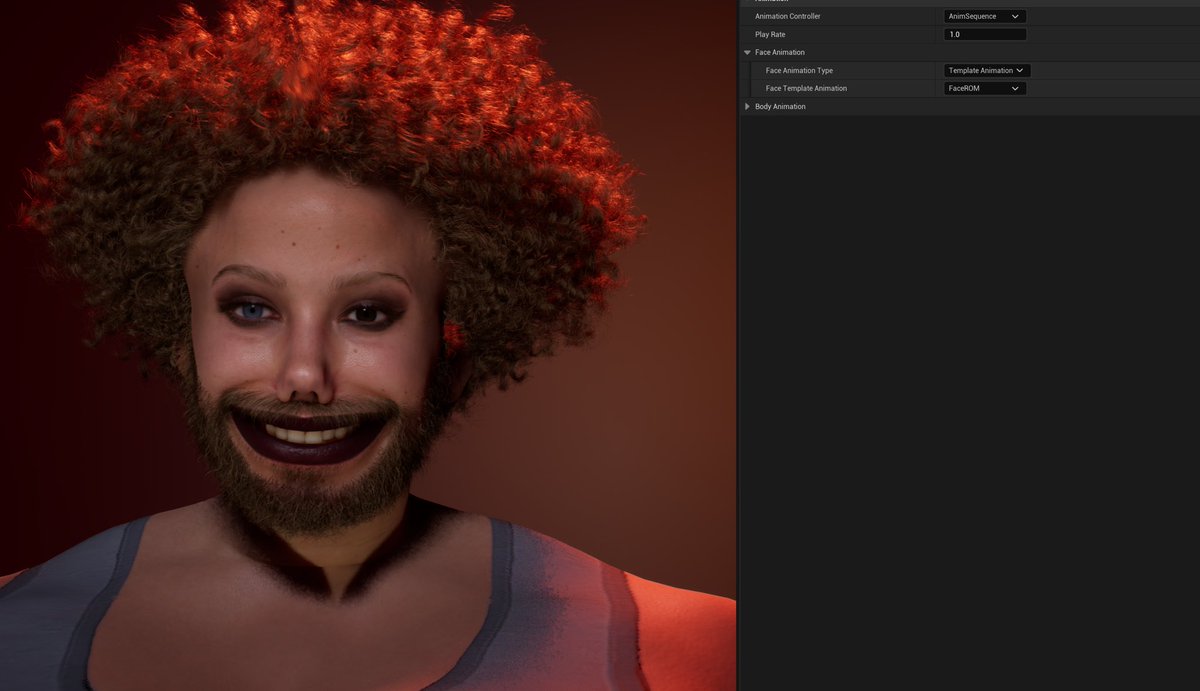This screenshot has height=691, width=1200.
Task: Select the 'Face Animation Type' label
Action: pyautogui.click(x=799, y=70)
